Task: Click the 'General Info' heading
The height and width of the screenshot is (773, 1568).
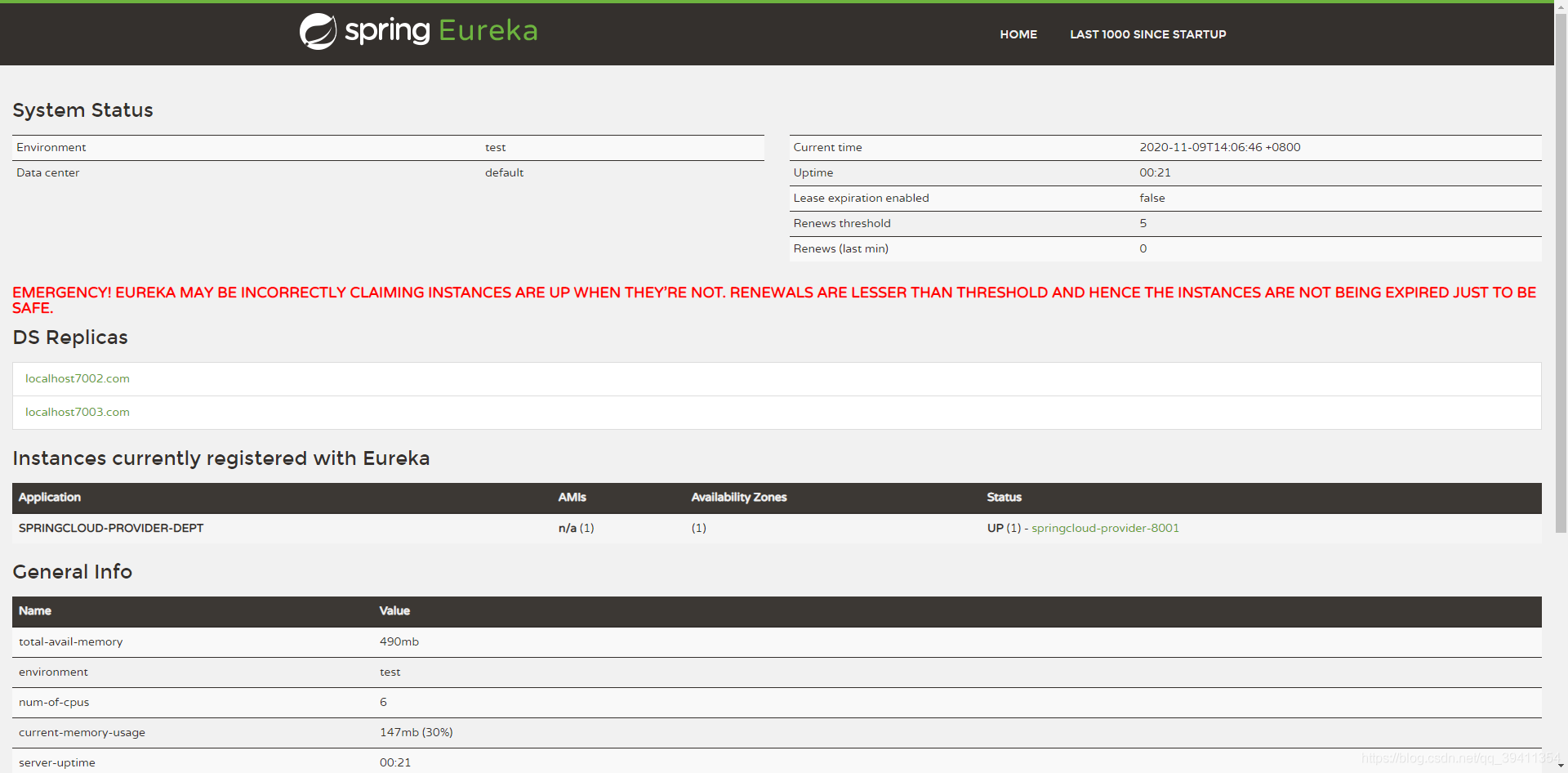Action: click(72, 572)
